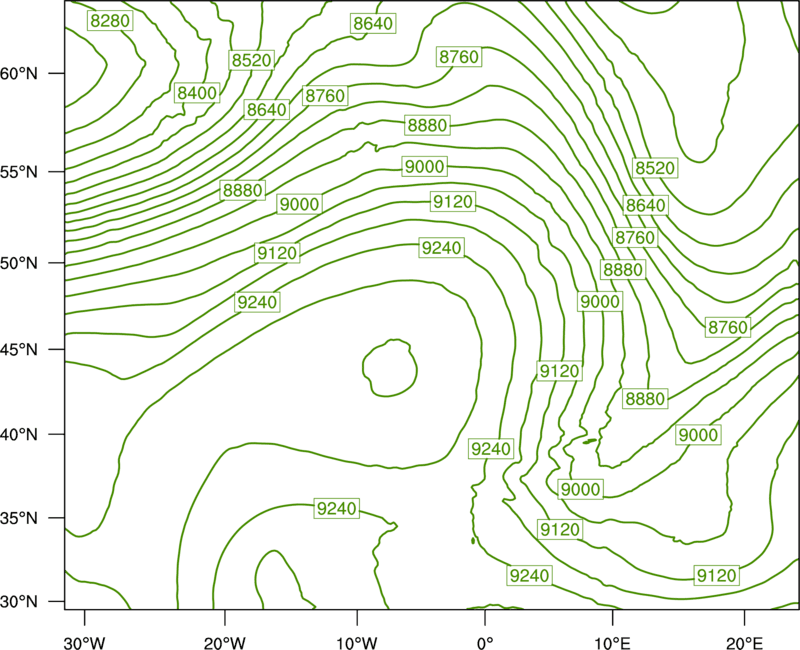The height and width of the screenshot is (650, 800).
Task: Click the 0° longitude axis label
Action: [x=485, y=643]
